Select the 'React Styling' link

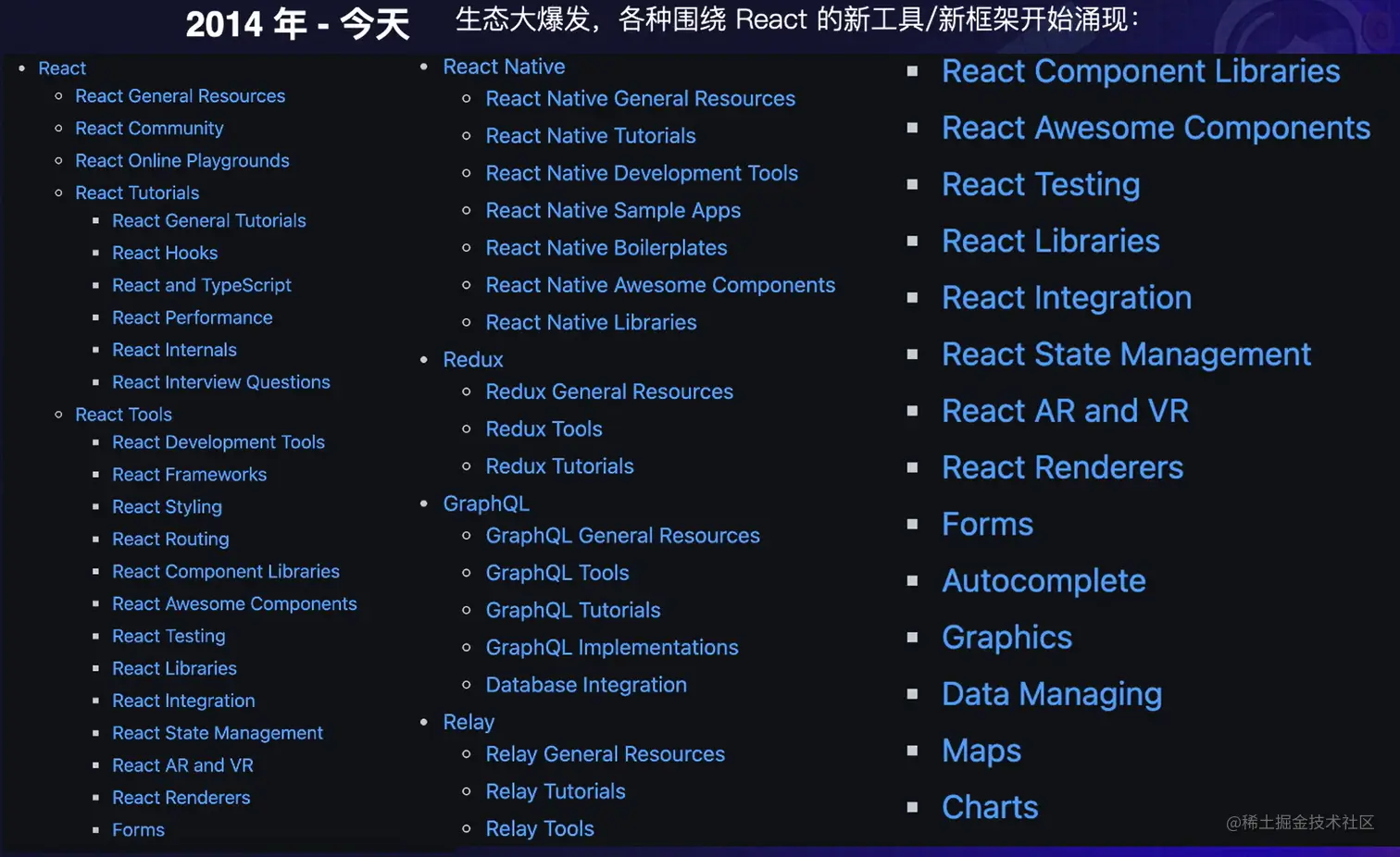coord(167,507)
